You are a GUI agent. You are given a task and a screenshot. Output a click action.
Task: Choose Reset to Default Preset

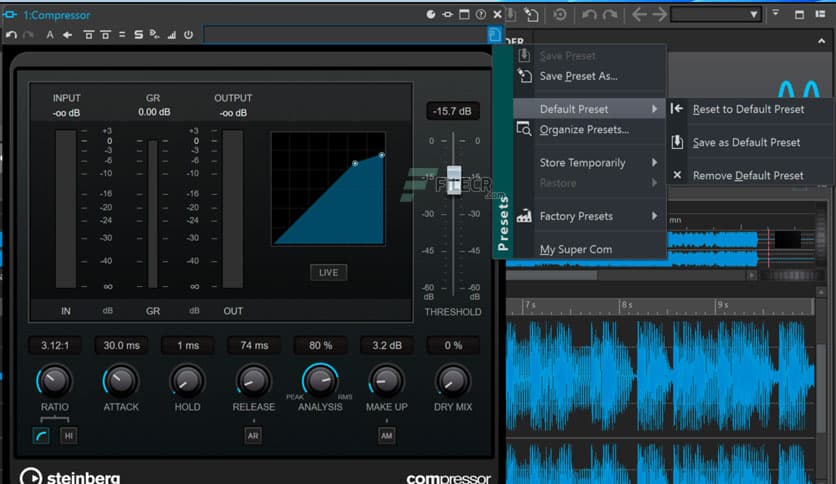click(x=749, y=109)
